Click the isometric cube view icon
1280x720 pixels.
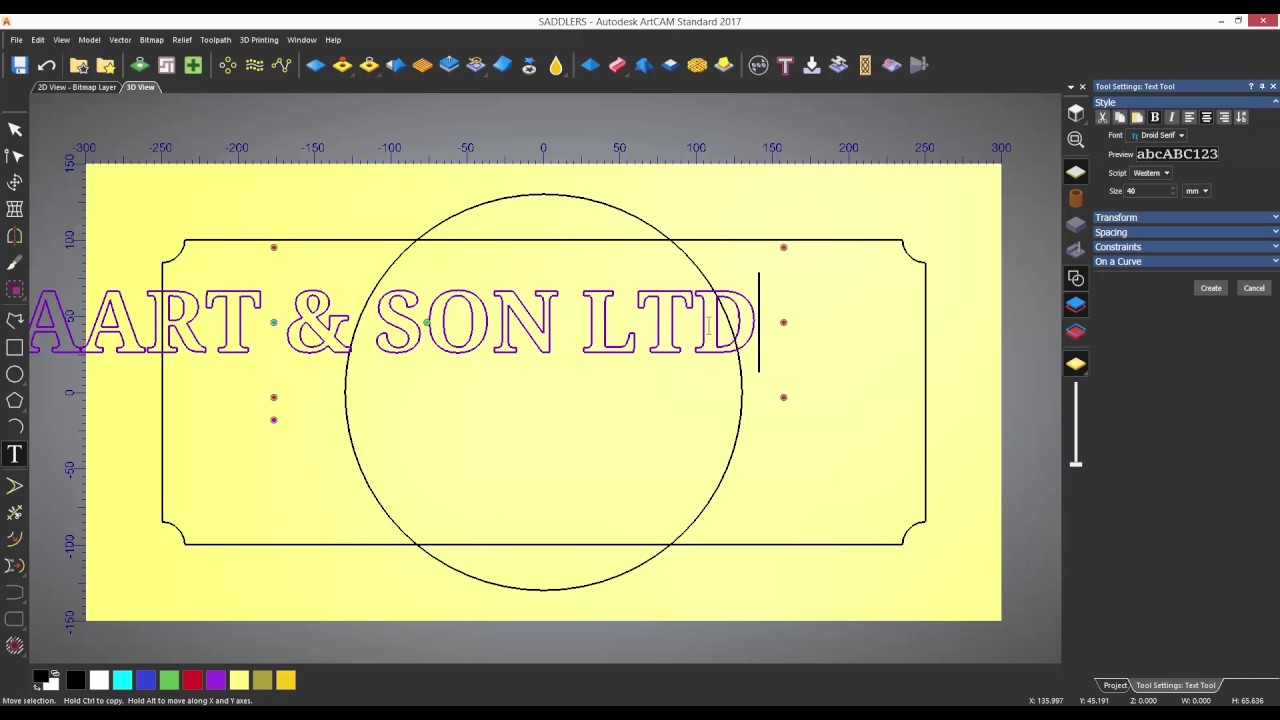coord(1076,113)
